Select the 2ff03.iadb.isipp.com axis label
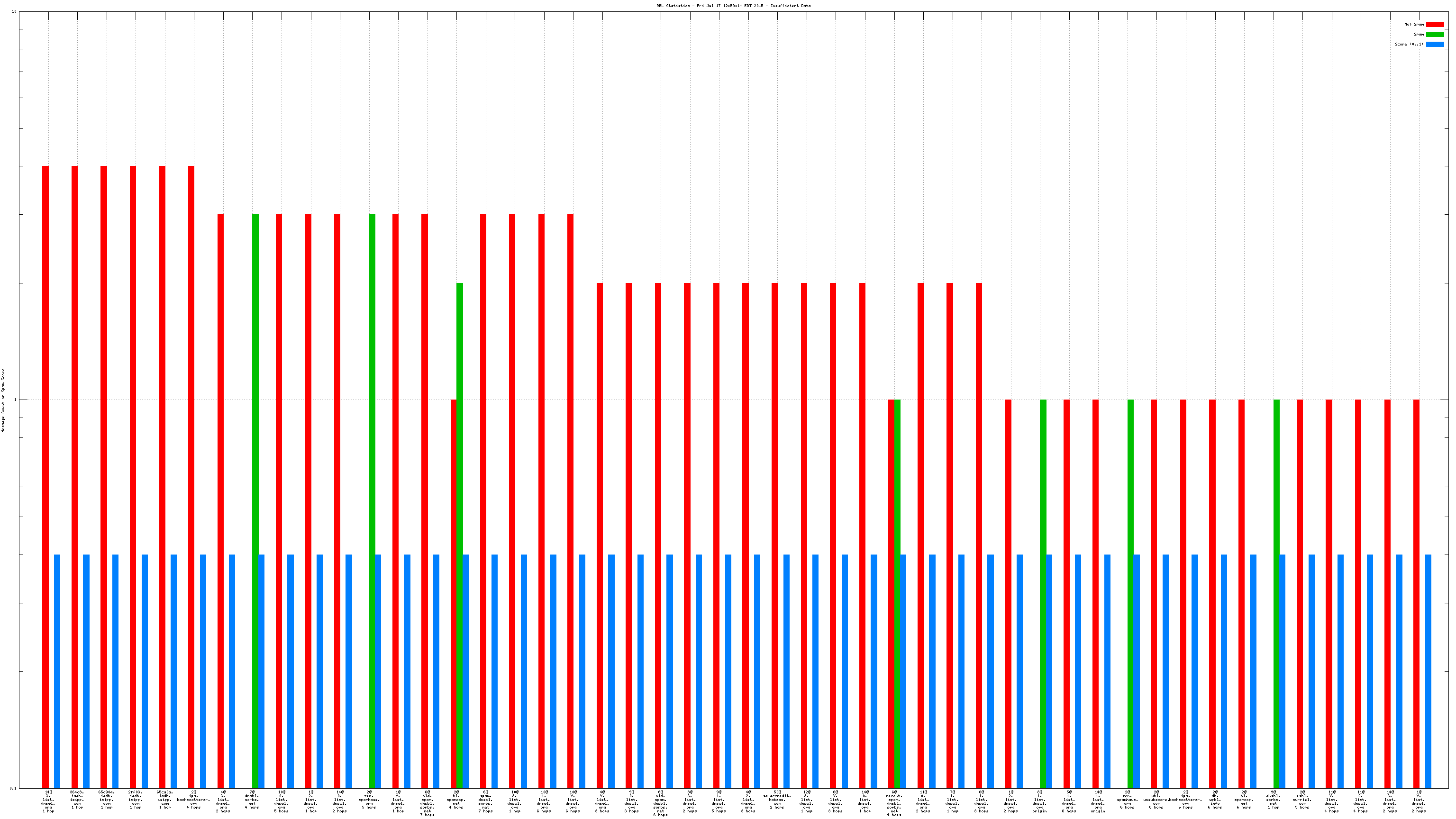1456x819 pixels. point(136,799)
